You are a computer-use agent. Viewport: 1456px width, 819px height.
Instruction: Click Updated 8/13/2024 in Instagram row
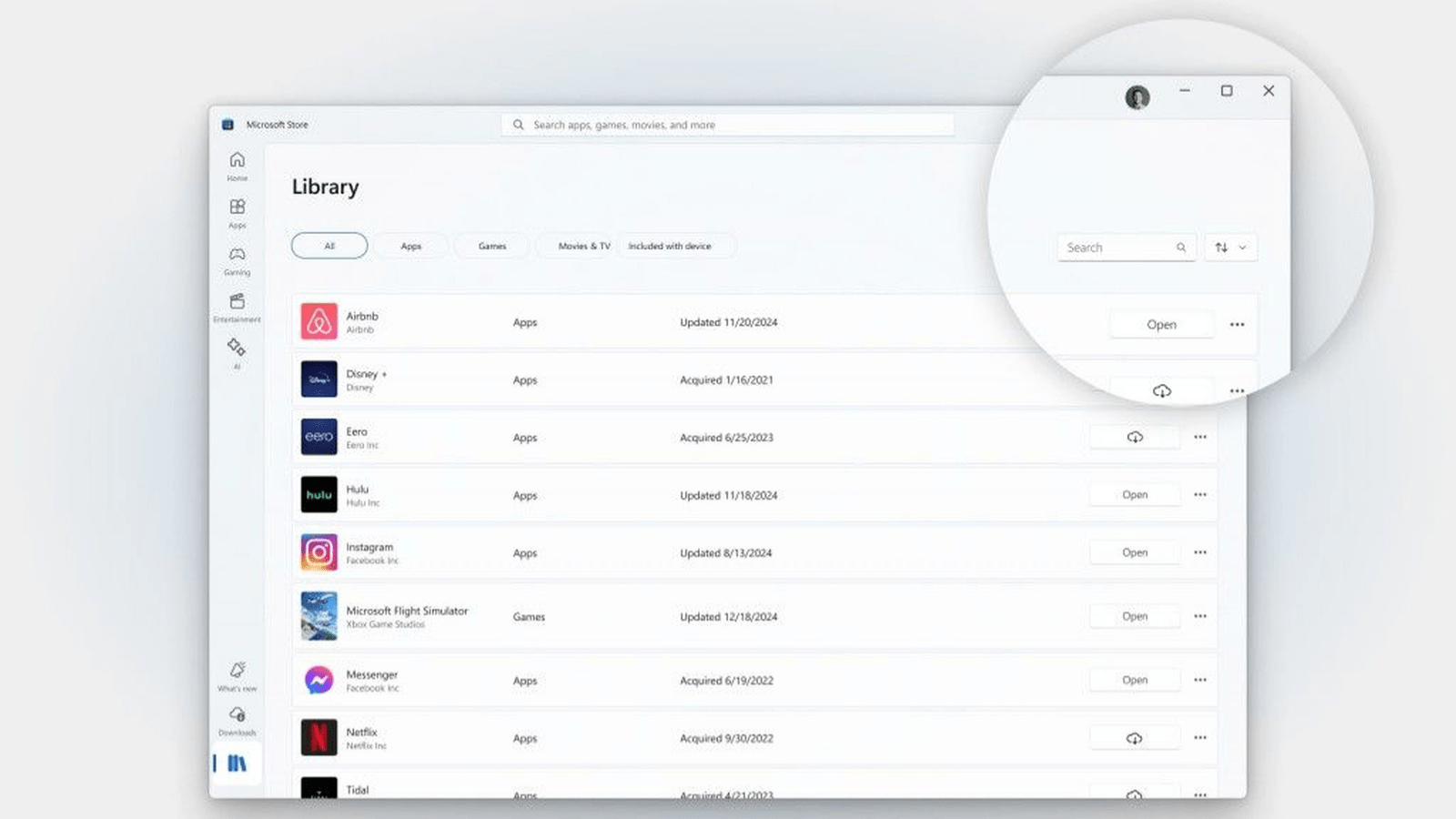[x=726, y=553]
